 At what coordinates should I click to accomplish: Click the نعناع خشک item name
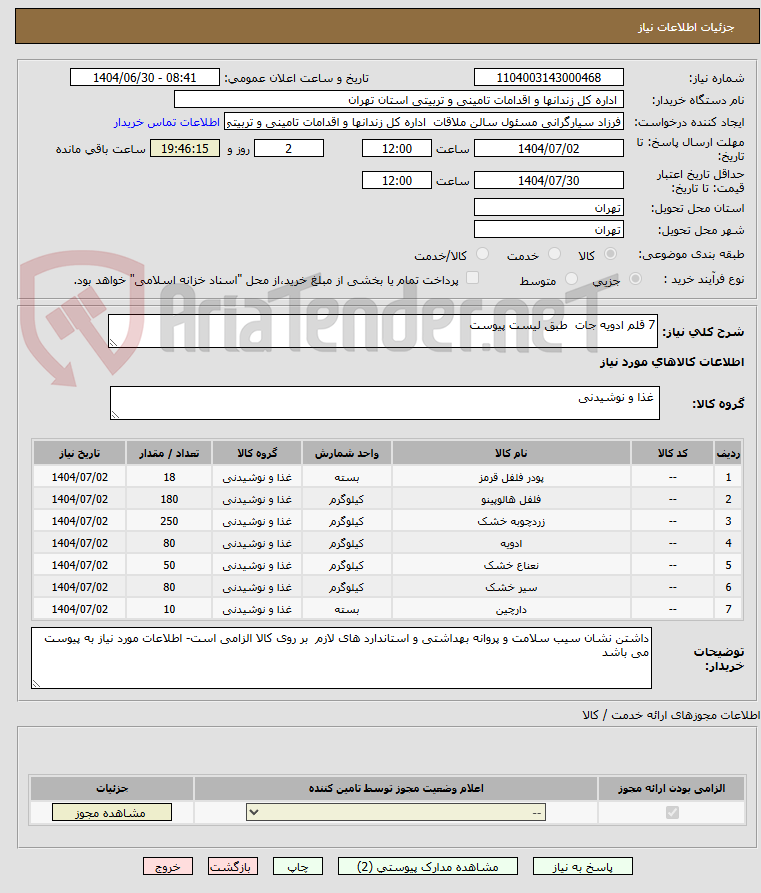click(511, 566)
